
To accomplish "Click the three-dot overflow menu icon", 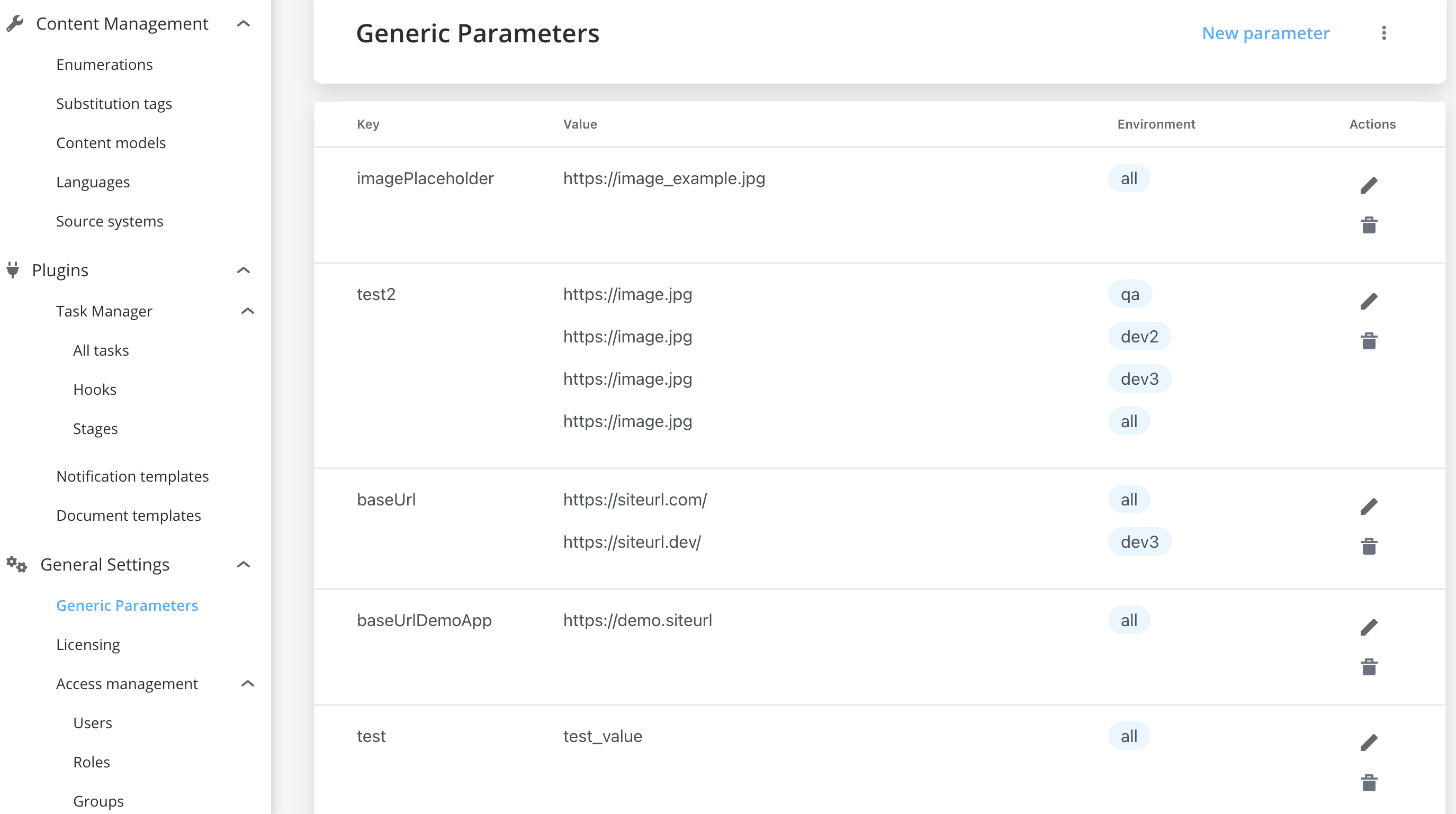I will 1384,33.
